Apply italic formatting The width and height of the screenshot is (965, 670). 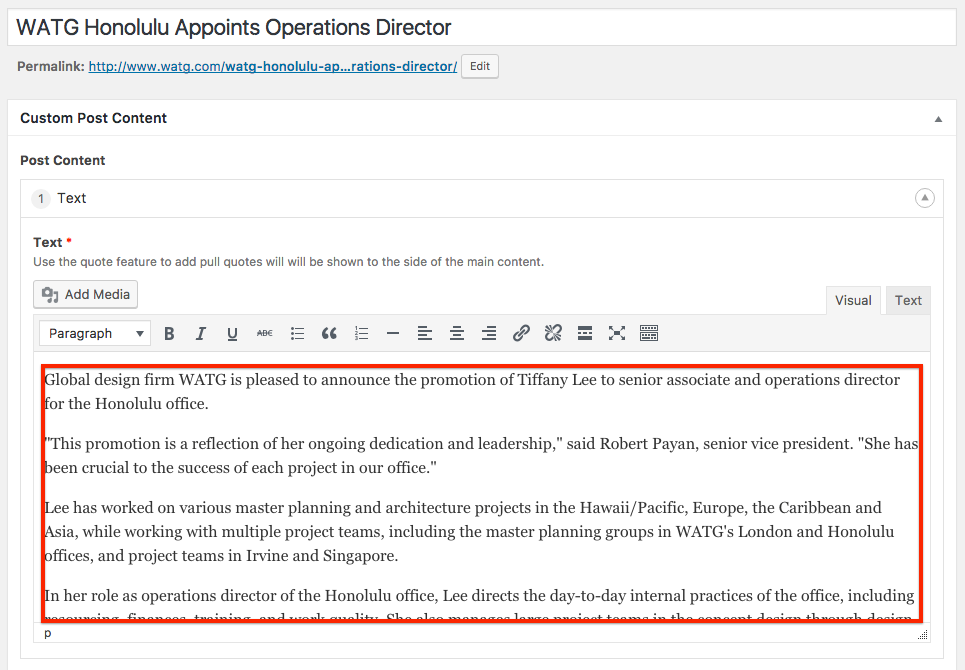click(x=201, y=334)
